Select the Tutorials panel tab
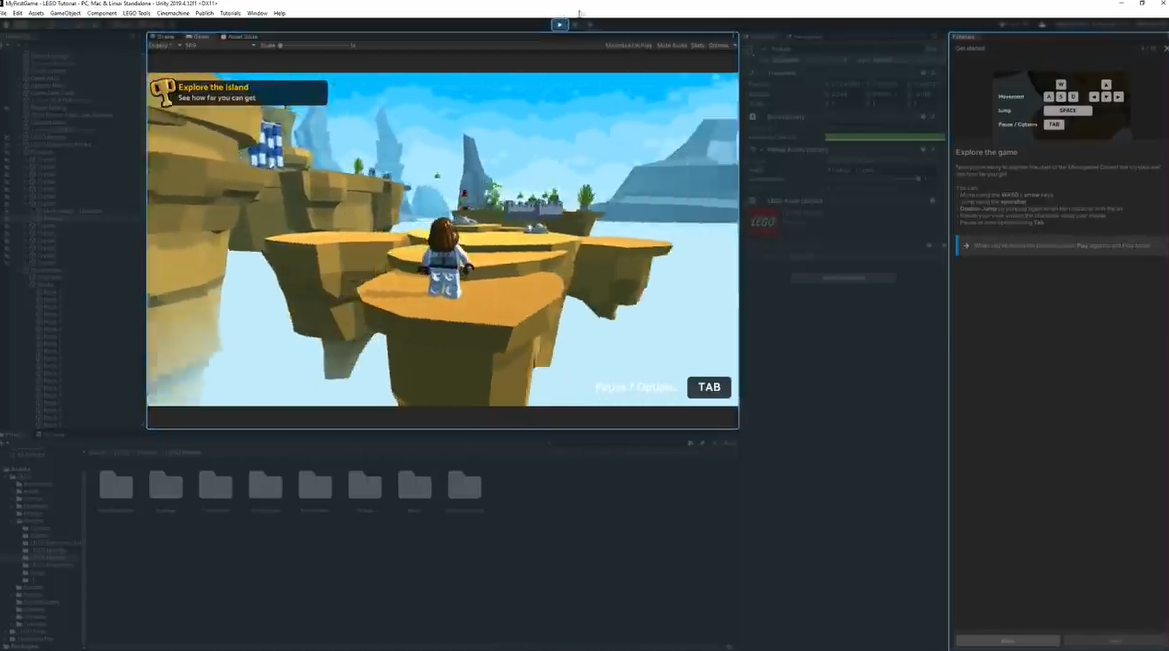Viewport: 1169px width, 651px height. [964, 37]
